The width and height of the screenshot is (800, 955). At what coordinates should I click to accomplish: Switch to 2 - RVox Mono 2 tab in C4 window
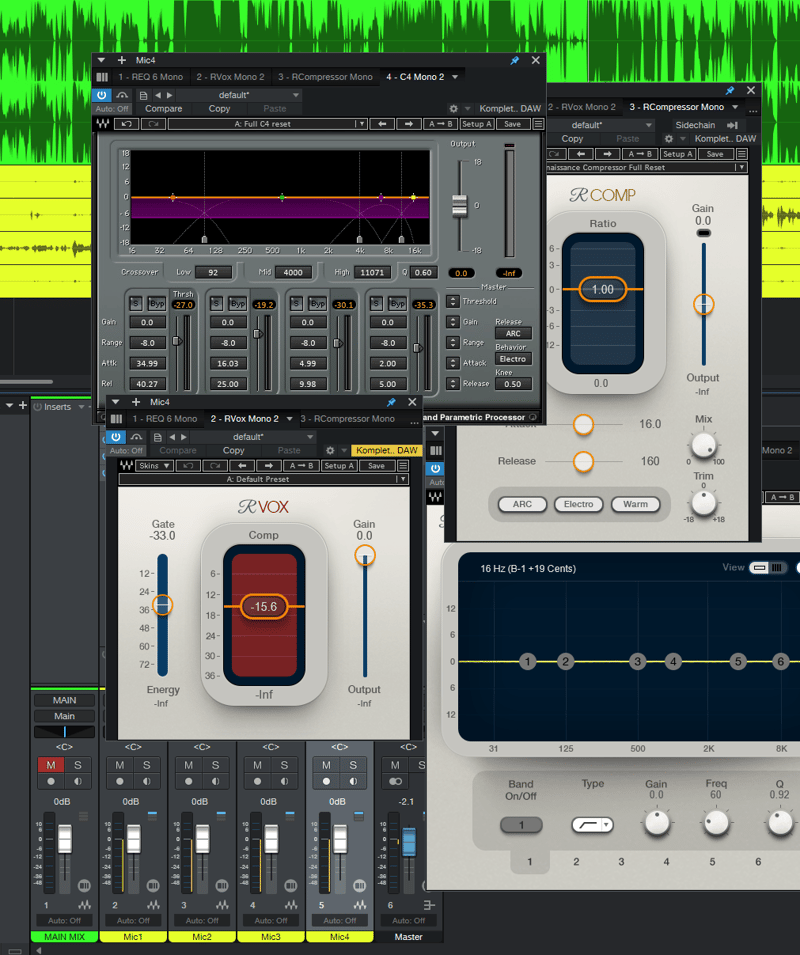point(230,77)
